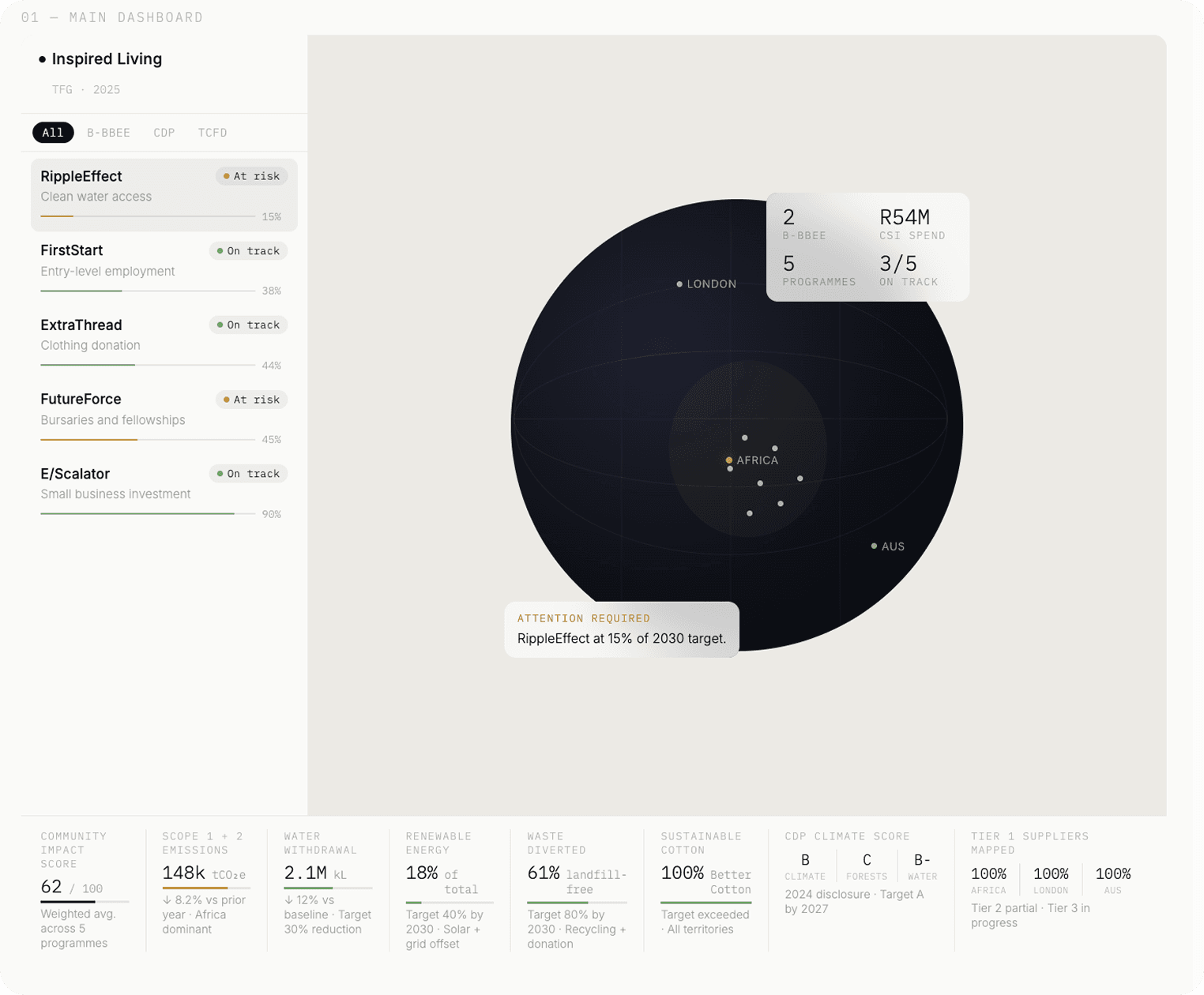Click the On track badge on E/Scalator
The image size is (1204, 995).
click(x=248, y=474)
